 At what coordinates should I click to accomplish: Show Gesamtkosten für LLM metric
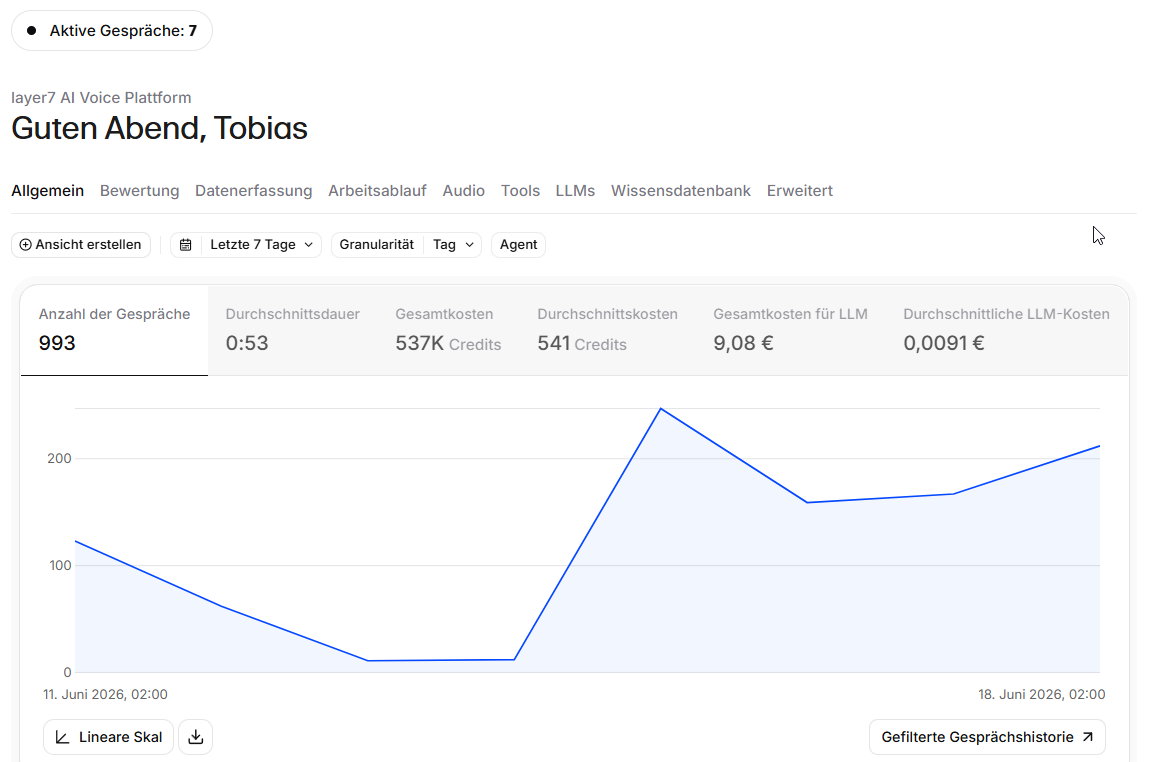click(790, 330)
